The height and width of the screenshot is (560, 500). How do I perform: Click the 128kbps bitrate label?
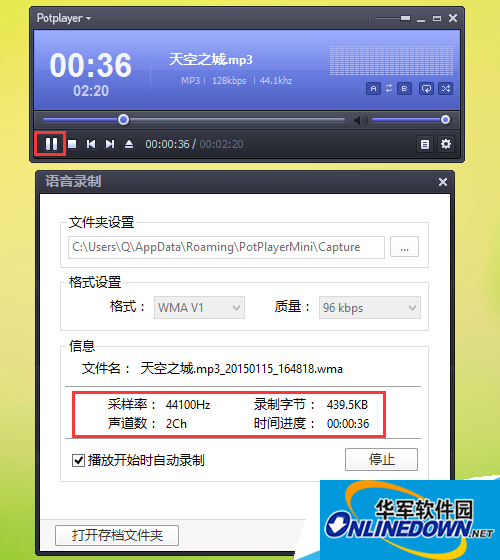click(229, 81)
